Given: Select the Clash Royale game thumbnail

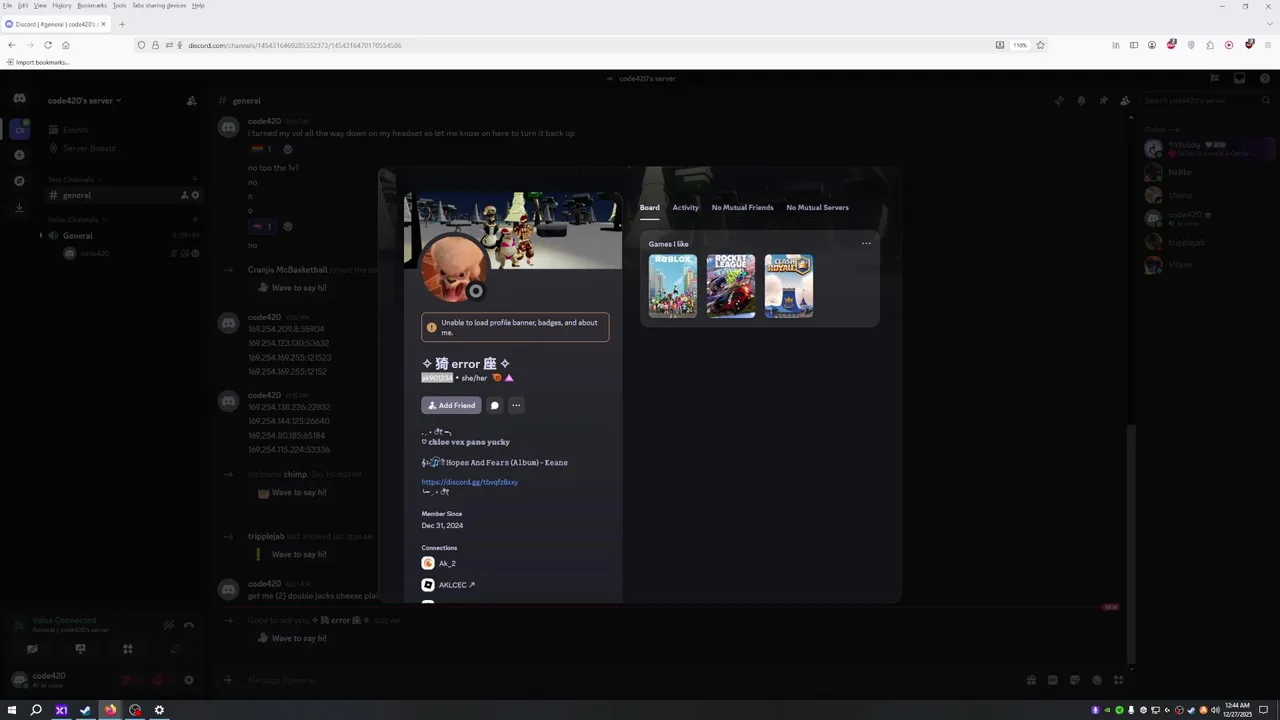Looking at the screenshot, I should coord(789,286).
